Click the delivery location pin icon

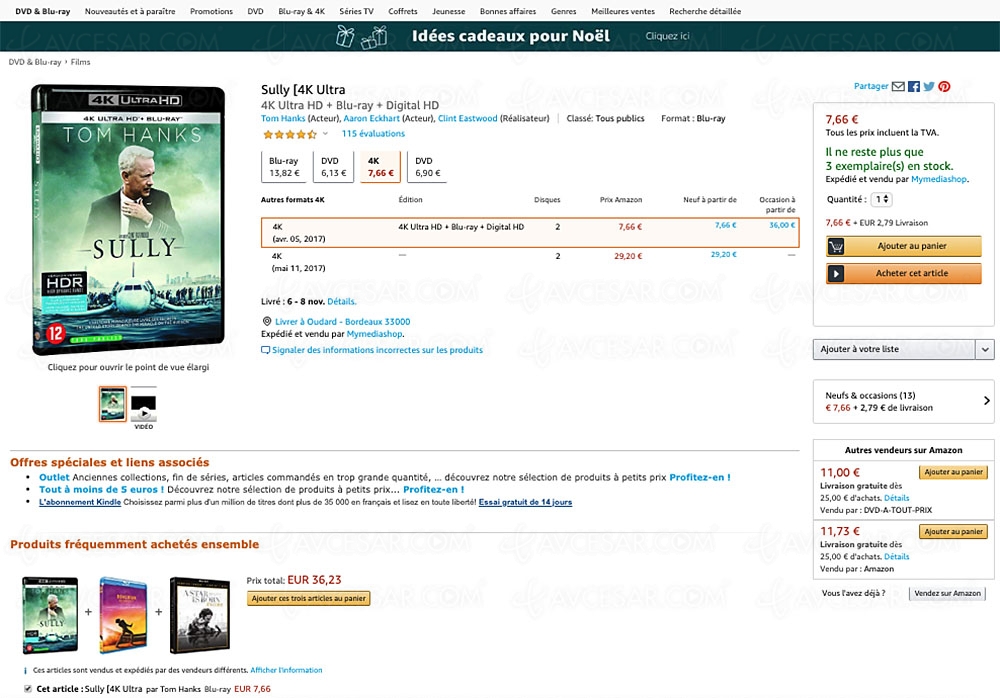267,322
